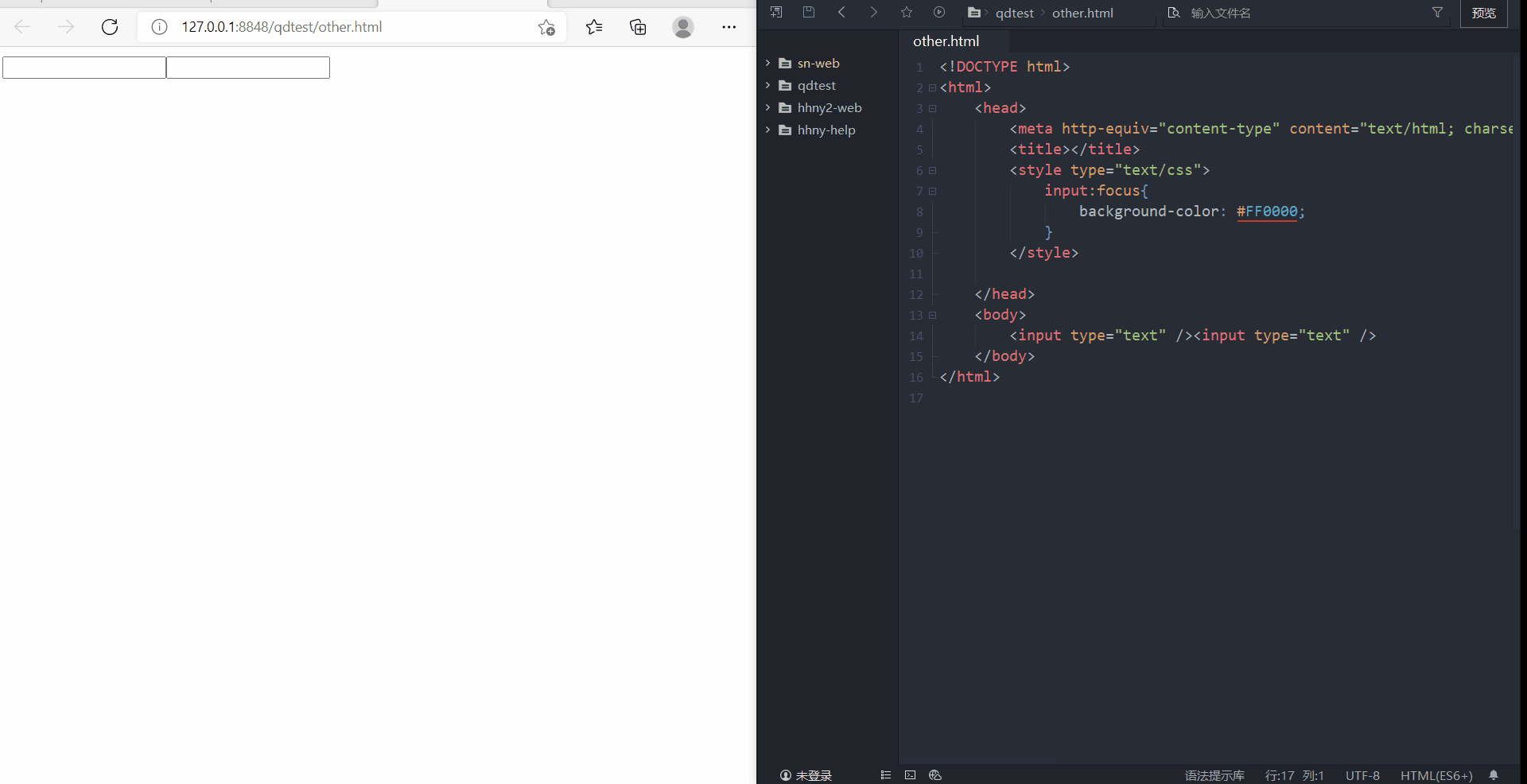Screen dimensions: 1527x784
Task: Open notifications bell in status bar
Action: tap(1494, 775)
